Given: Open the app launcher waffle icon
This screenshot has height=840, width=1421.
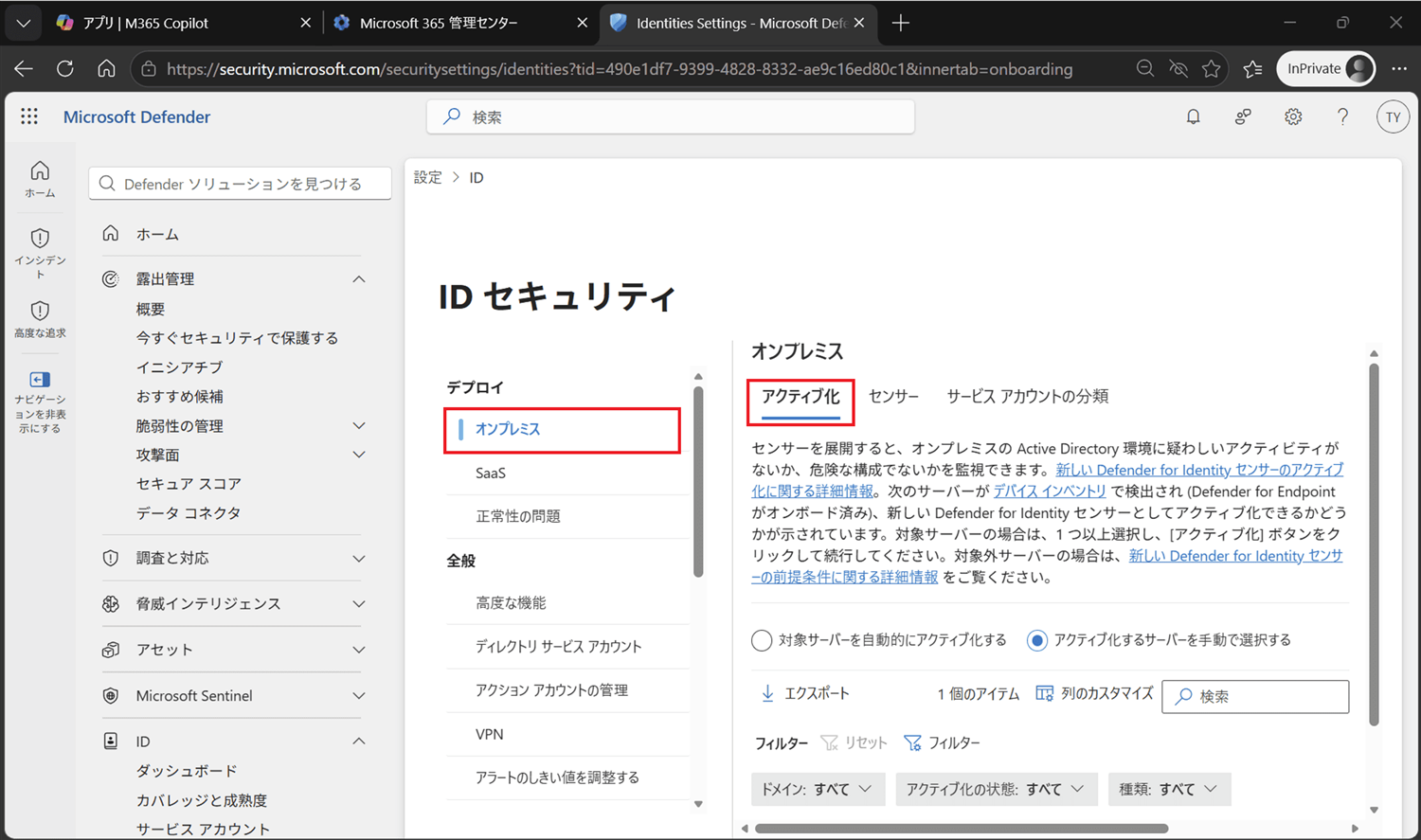Looking at the screenshot, I should click(29, 116).
